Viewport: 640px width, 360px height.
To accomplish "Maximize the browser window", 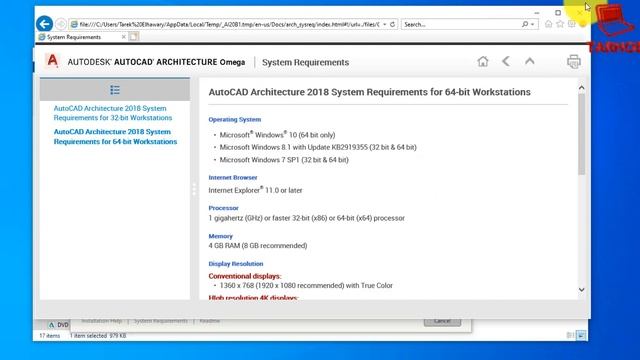I will point(558,13).
